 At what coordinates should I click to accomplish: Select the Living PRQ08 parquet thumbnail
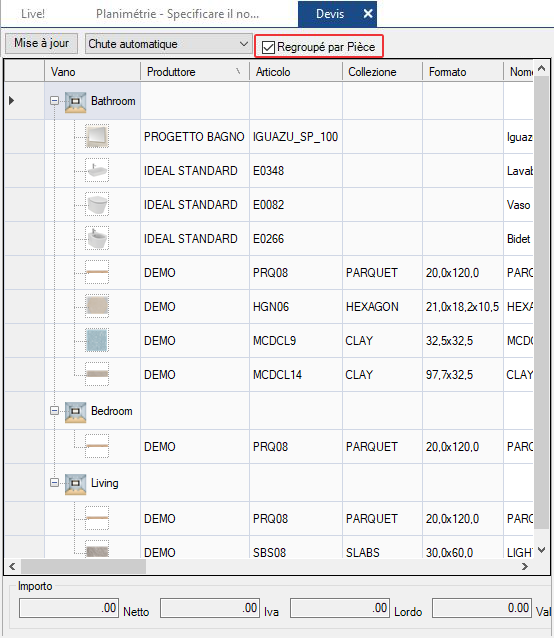97,518
